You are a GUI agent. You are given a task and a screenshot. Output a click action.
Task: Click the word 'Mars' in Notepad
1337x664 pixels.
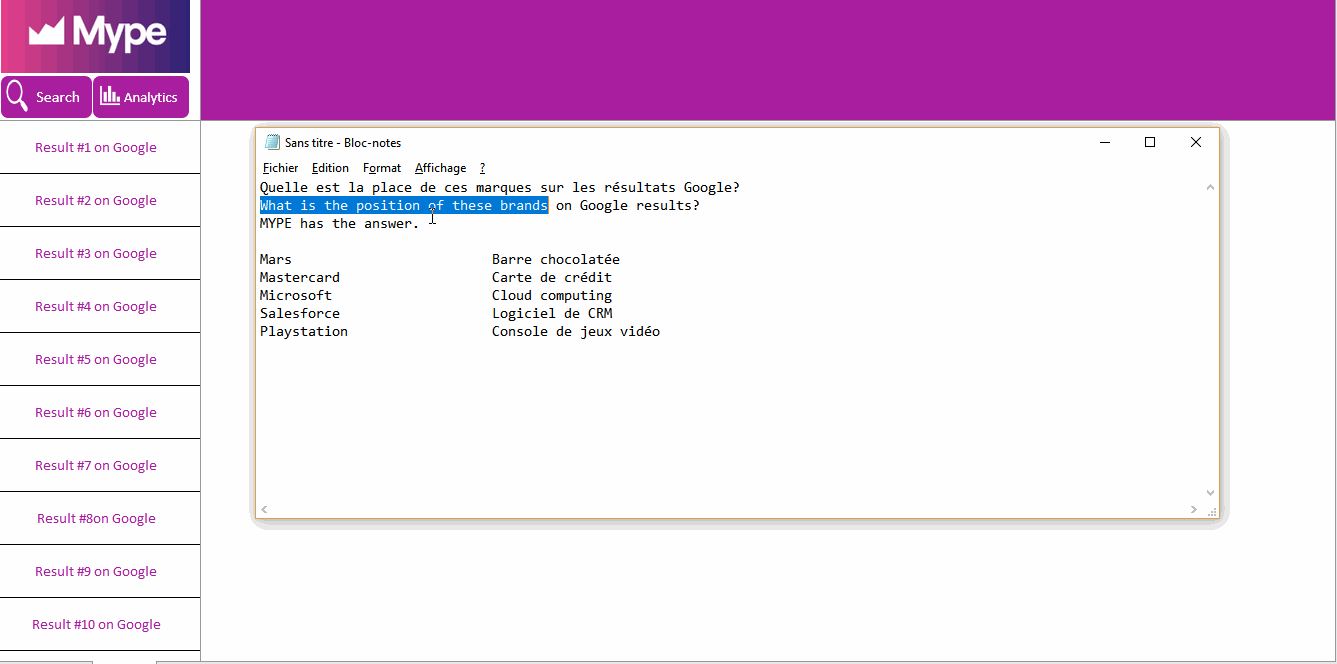276,259
